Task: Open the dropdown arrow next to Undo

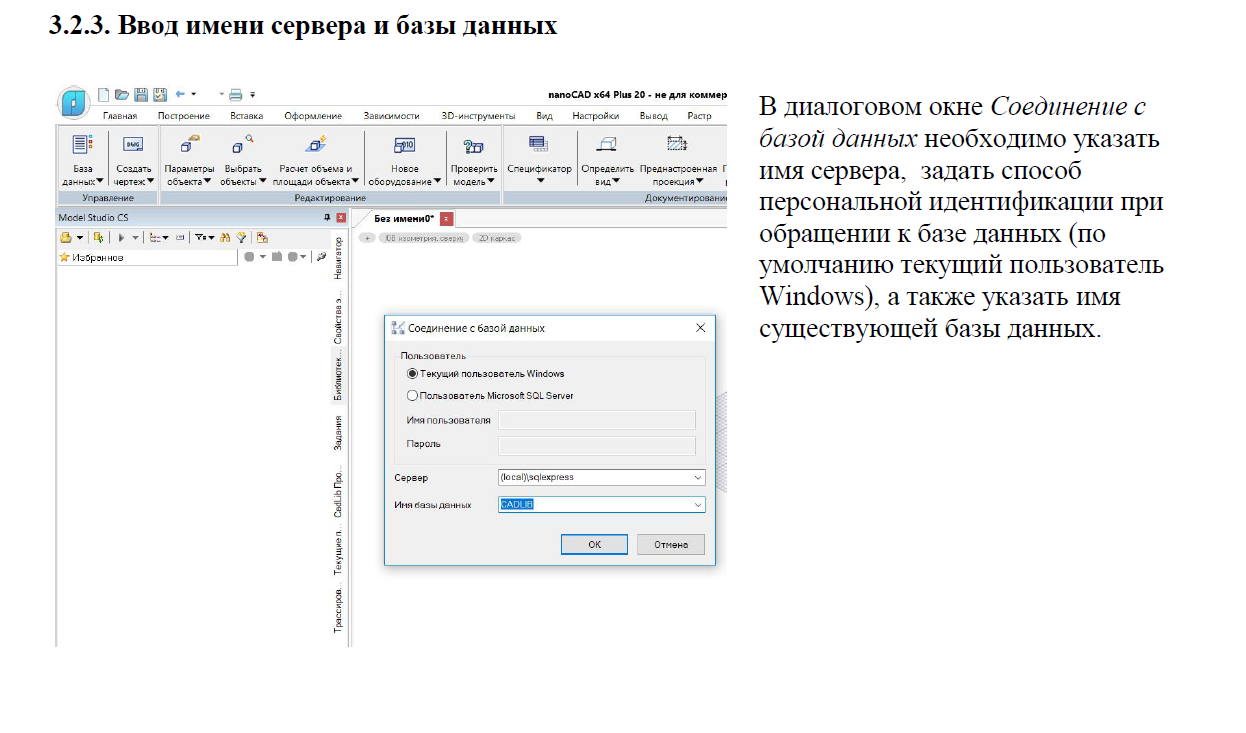Action: (x=193, y=95)
